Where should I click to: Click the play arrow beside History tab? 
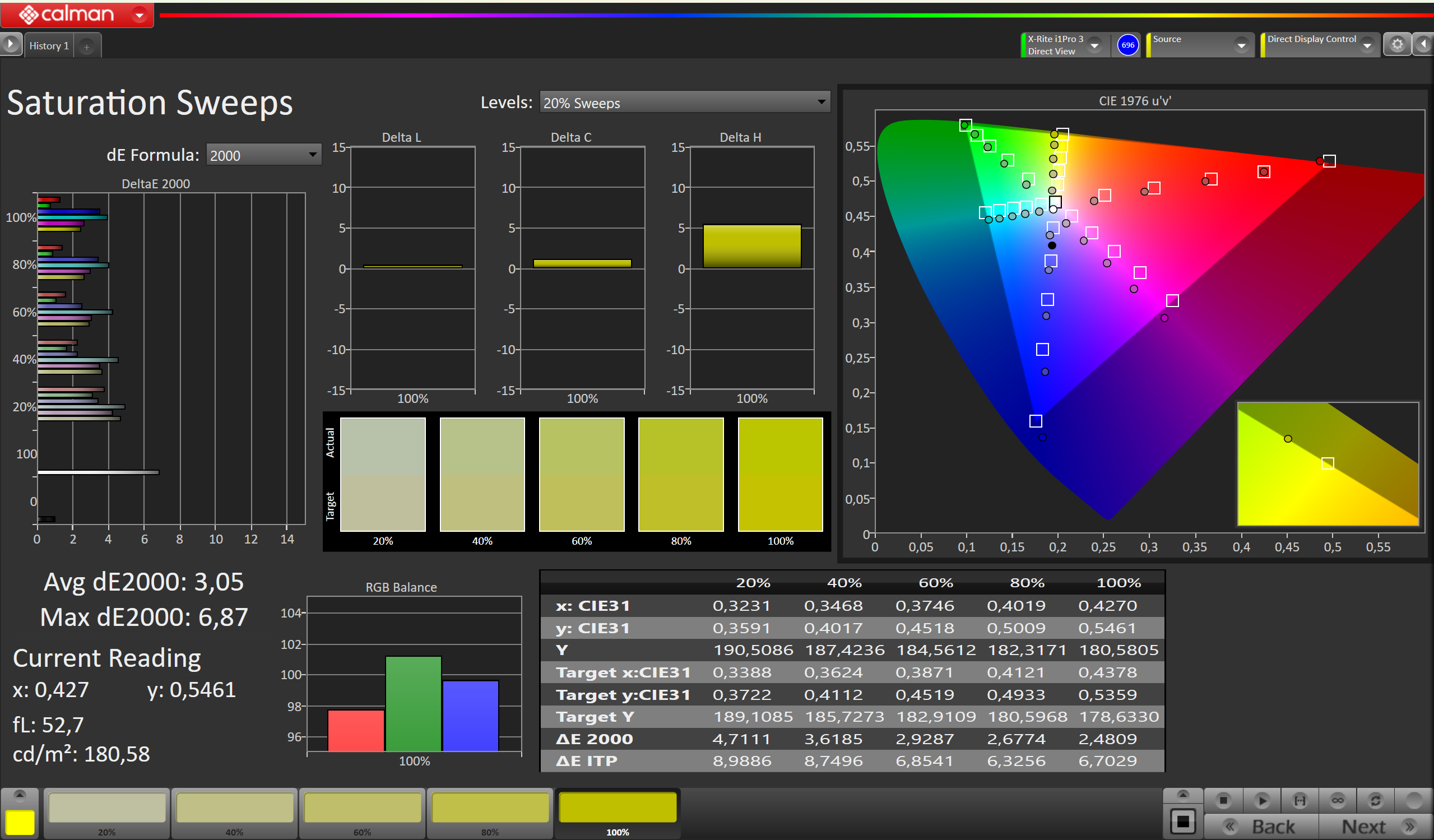pos(10,44)
